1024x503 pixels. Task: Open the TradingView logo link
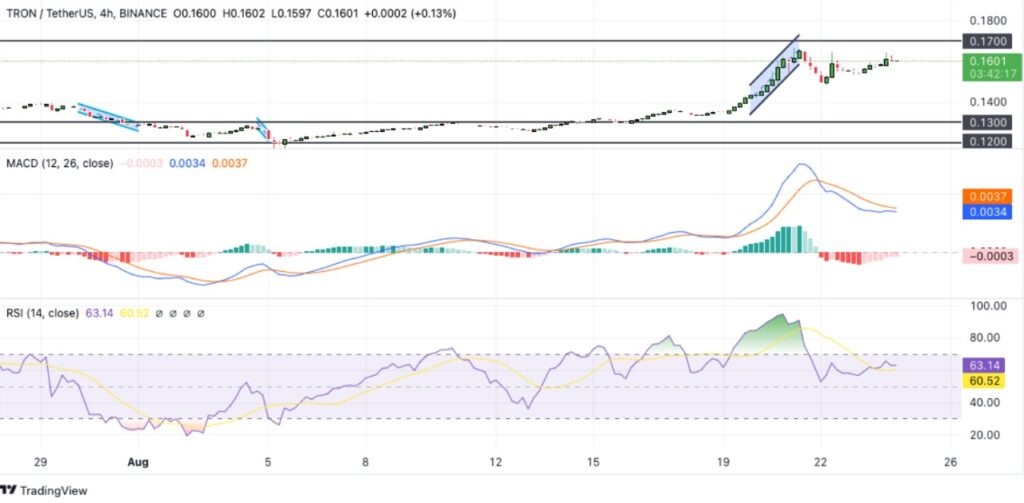pyautogui.click(x=43, y=490)
